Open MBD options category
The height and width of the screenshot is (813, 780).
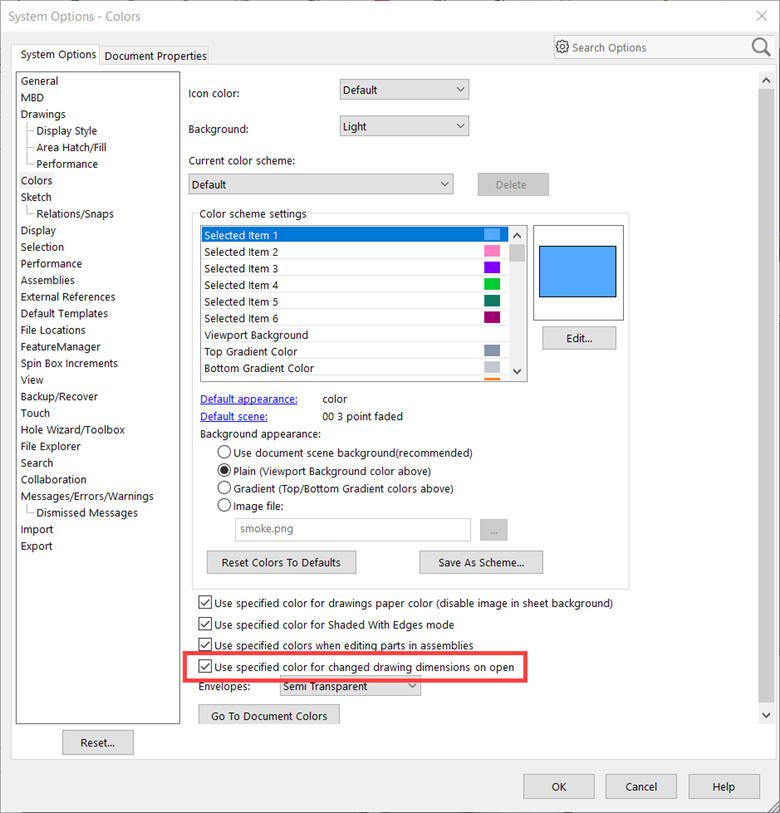point(32,97)
